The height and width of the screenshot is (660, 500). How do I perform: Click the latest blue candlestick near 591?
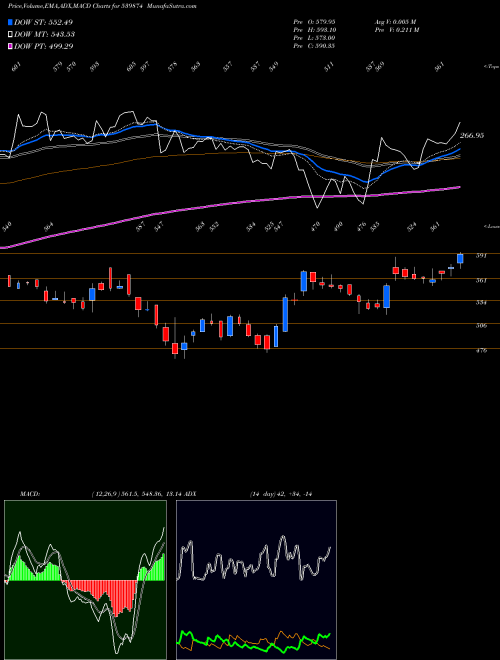coord(460,259)
